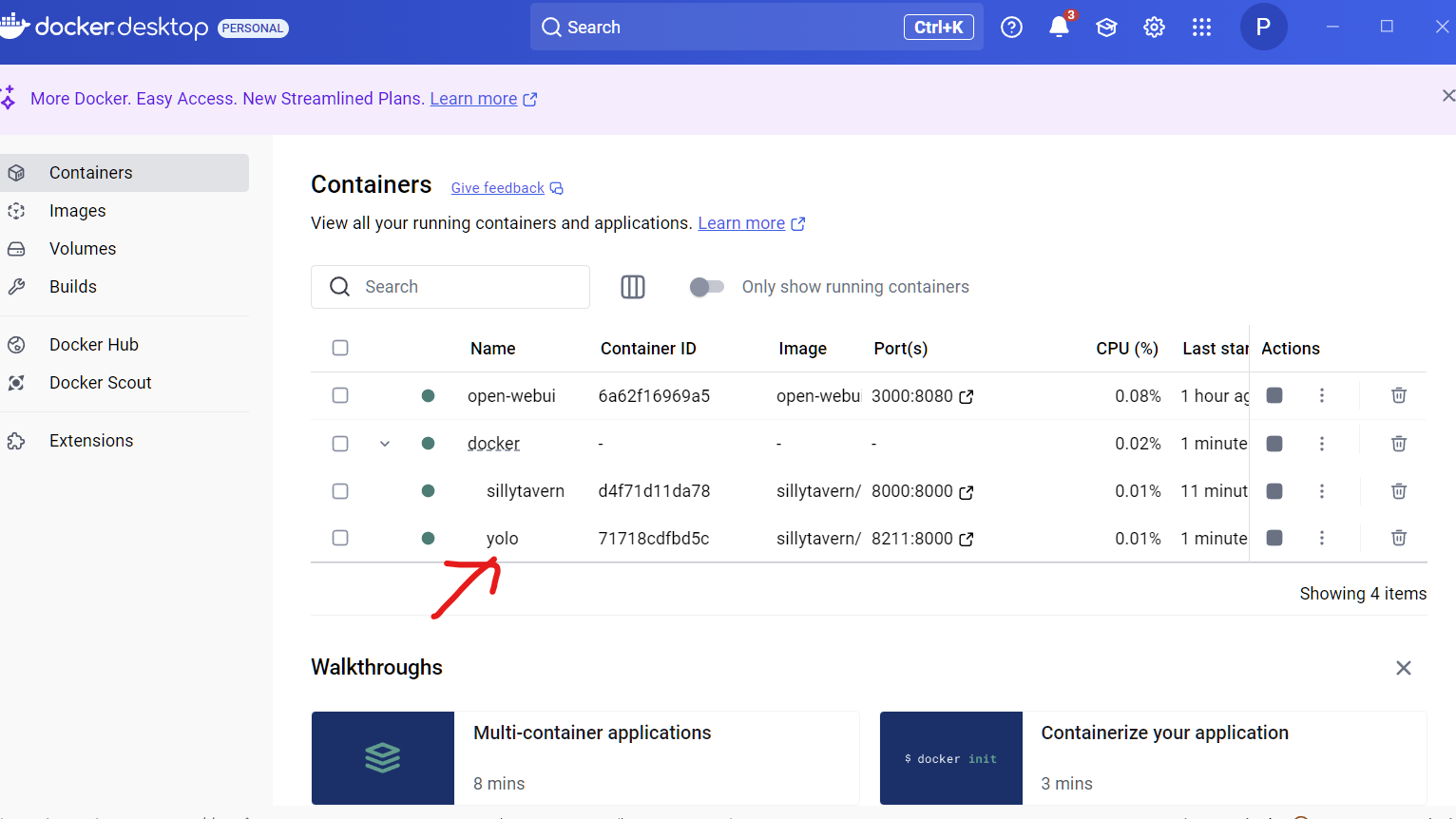Image resolution: width=1456 pixels, height=819 pixels.
Task: Click container ID 6a62f16969a5
Action: coord(654,396)
